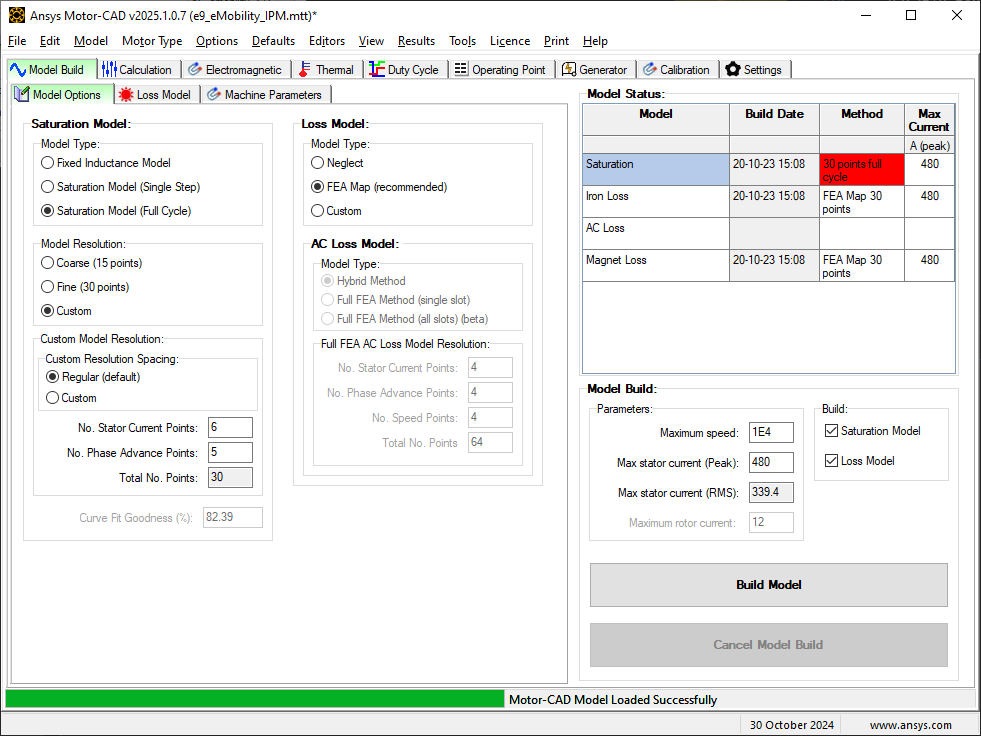
Task: Open the Results menu
Action: (x=416, y=41)
